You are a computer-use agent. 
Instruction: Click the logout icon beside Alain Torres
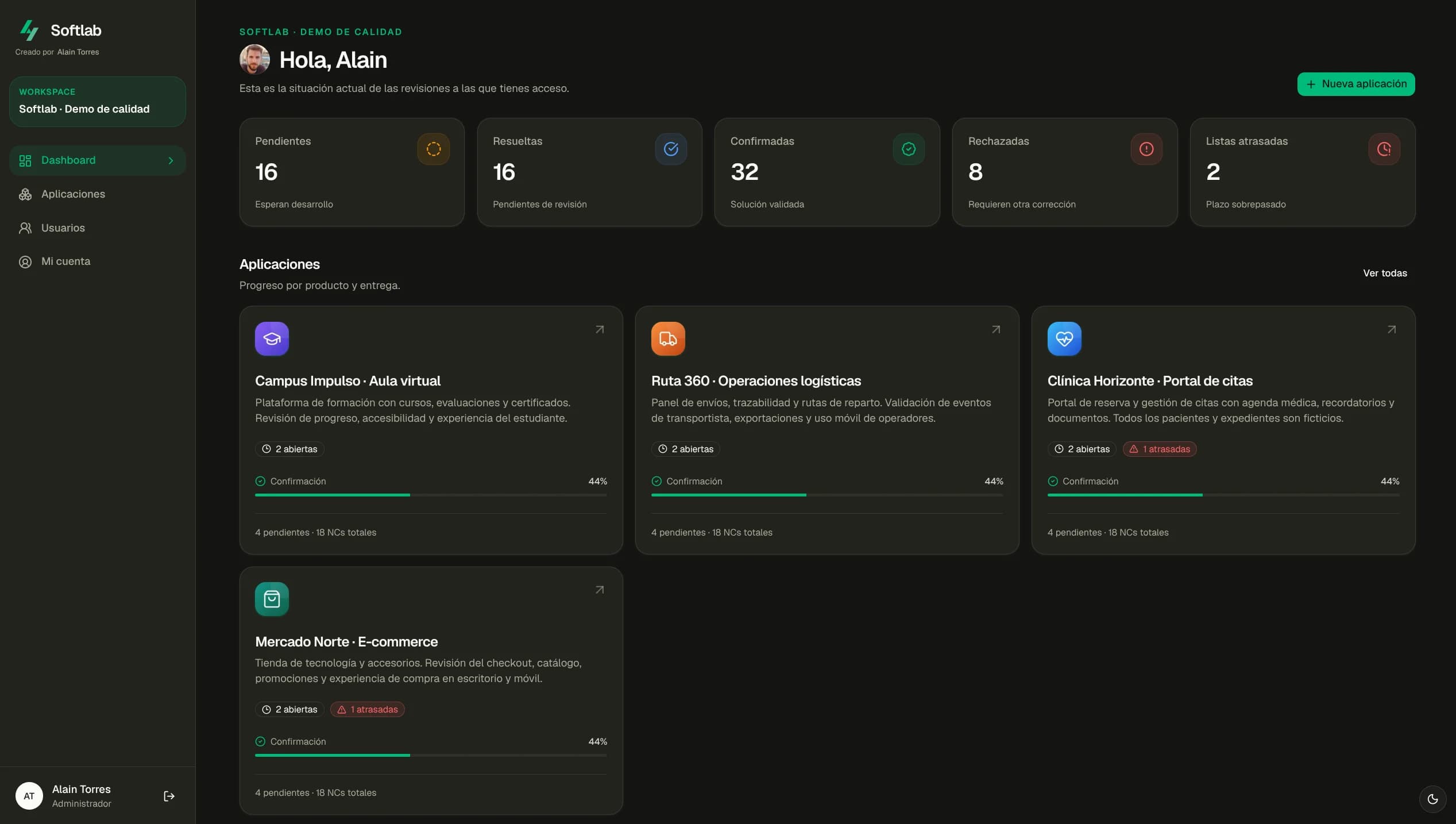[x=169, y=796]
